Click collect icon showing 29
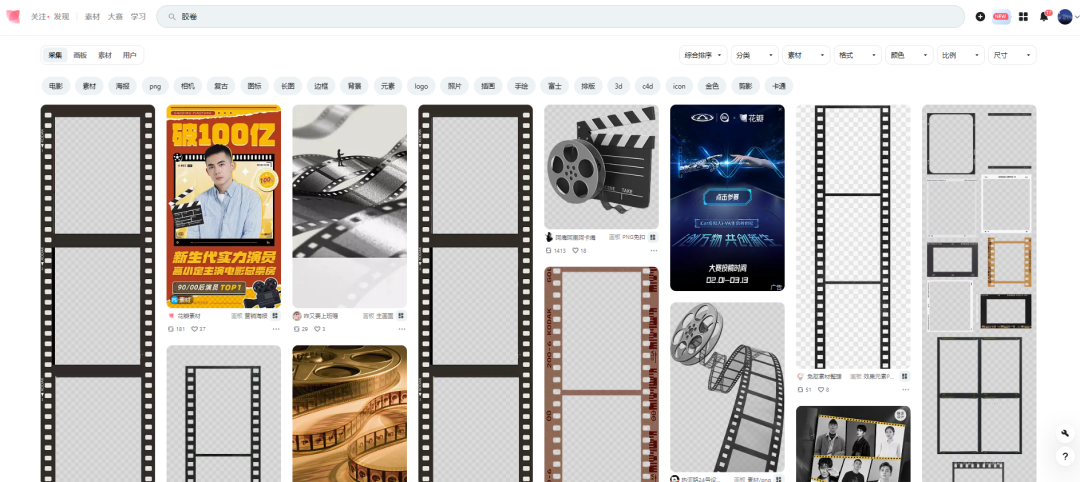The height and width of the screenshot is (482, 1080). (x=297, y=329)
